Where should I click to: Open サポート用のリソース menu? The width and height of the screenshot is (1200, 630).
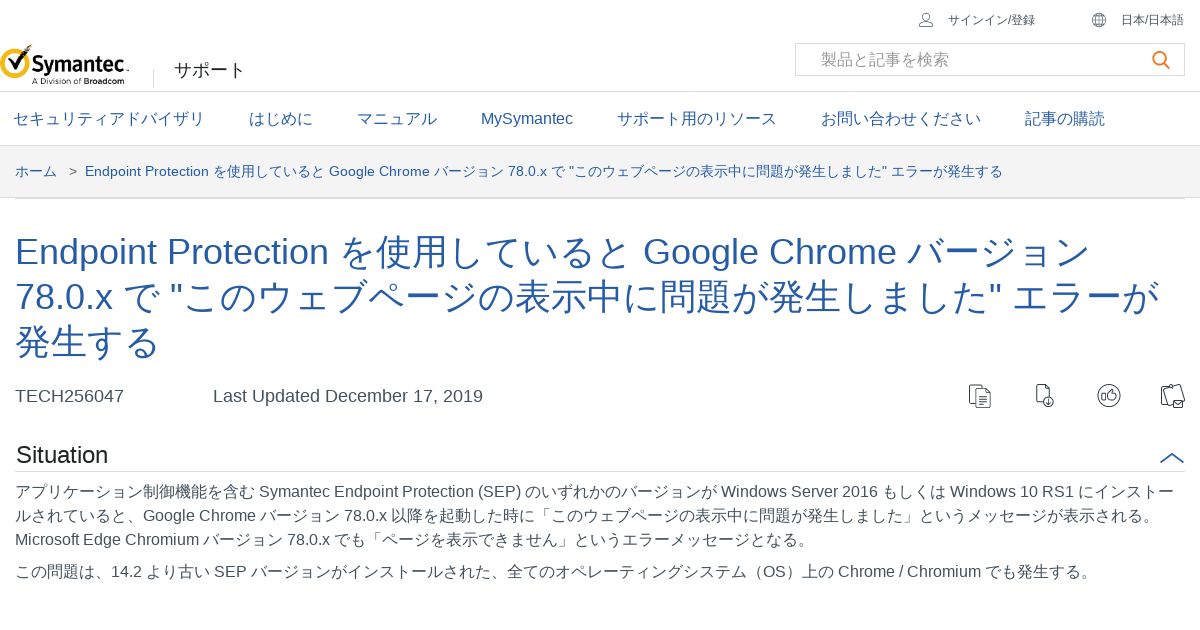[x=696, y=119]
